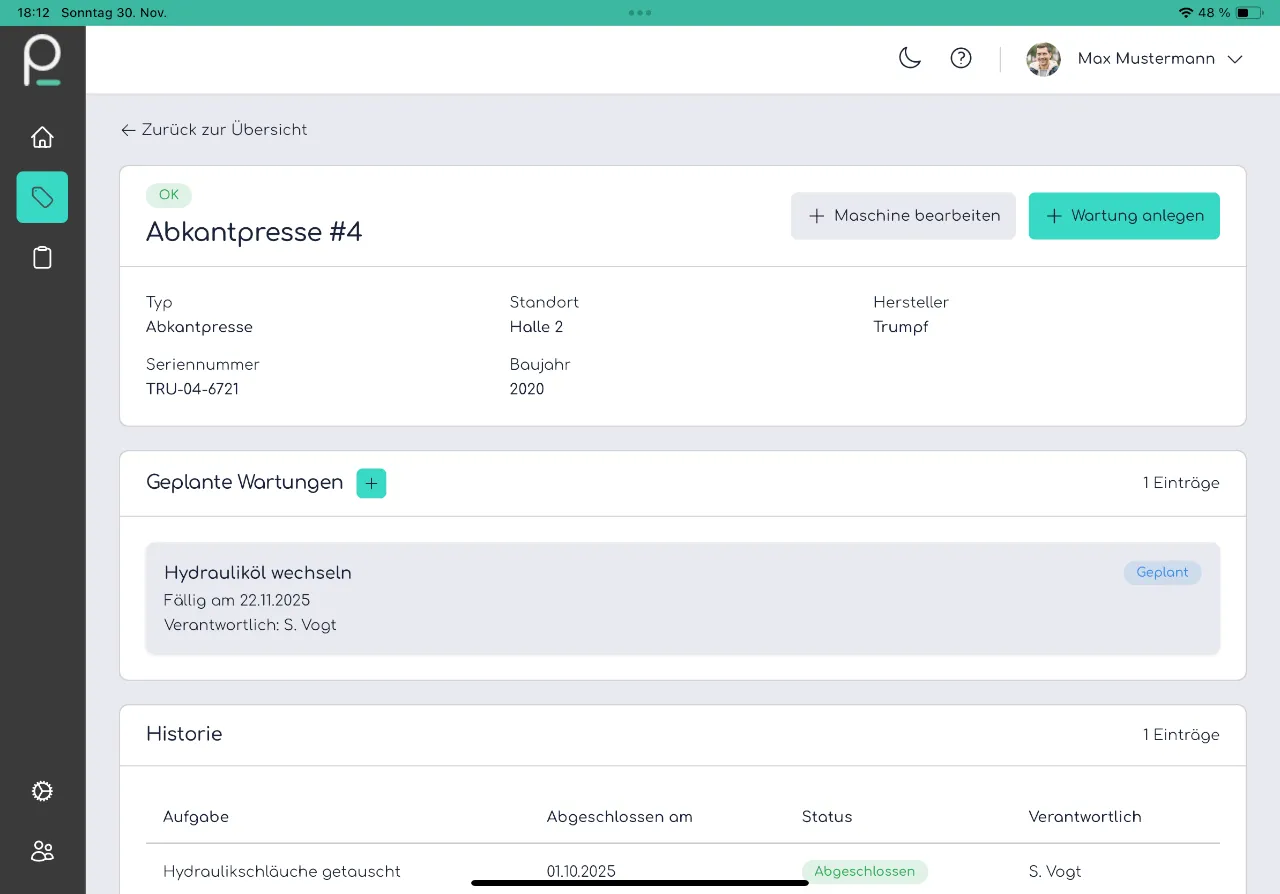This screenshot has height=894, width=1280.
Task: Open the clipboard tasks icon in the sidebar
Action: (x=42, y=258)
